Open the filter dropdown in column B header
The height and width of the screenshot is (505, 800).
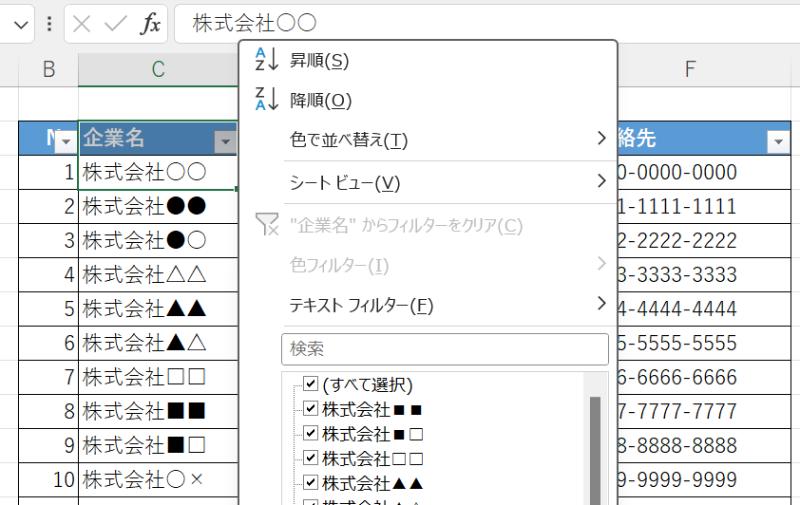(67, 143)
